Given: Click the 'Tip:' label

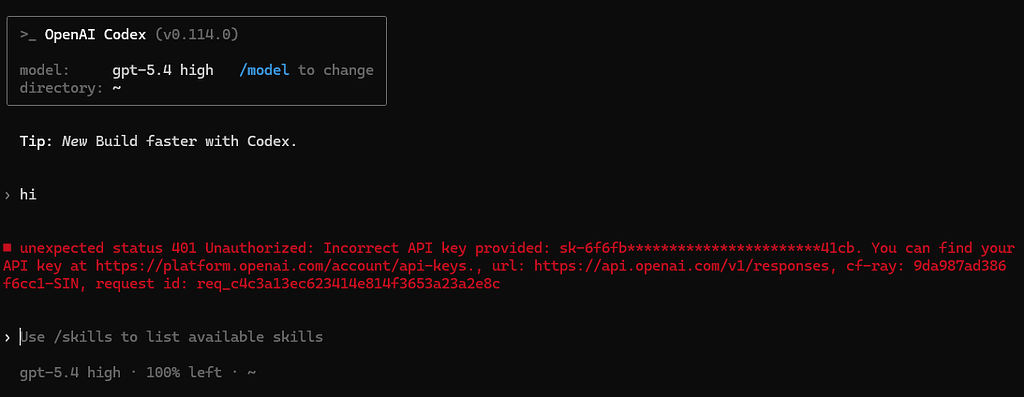Looking at the screenshot, I should tap(37, 141).
